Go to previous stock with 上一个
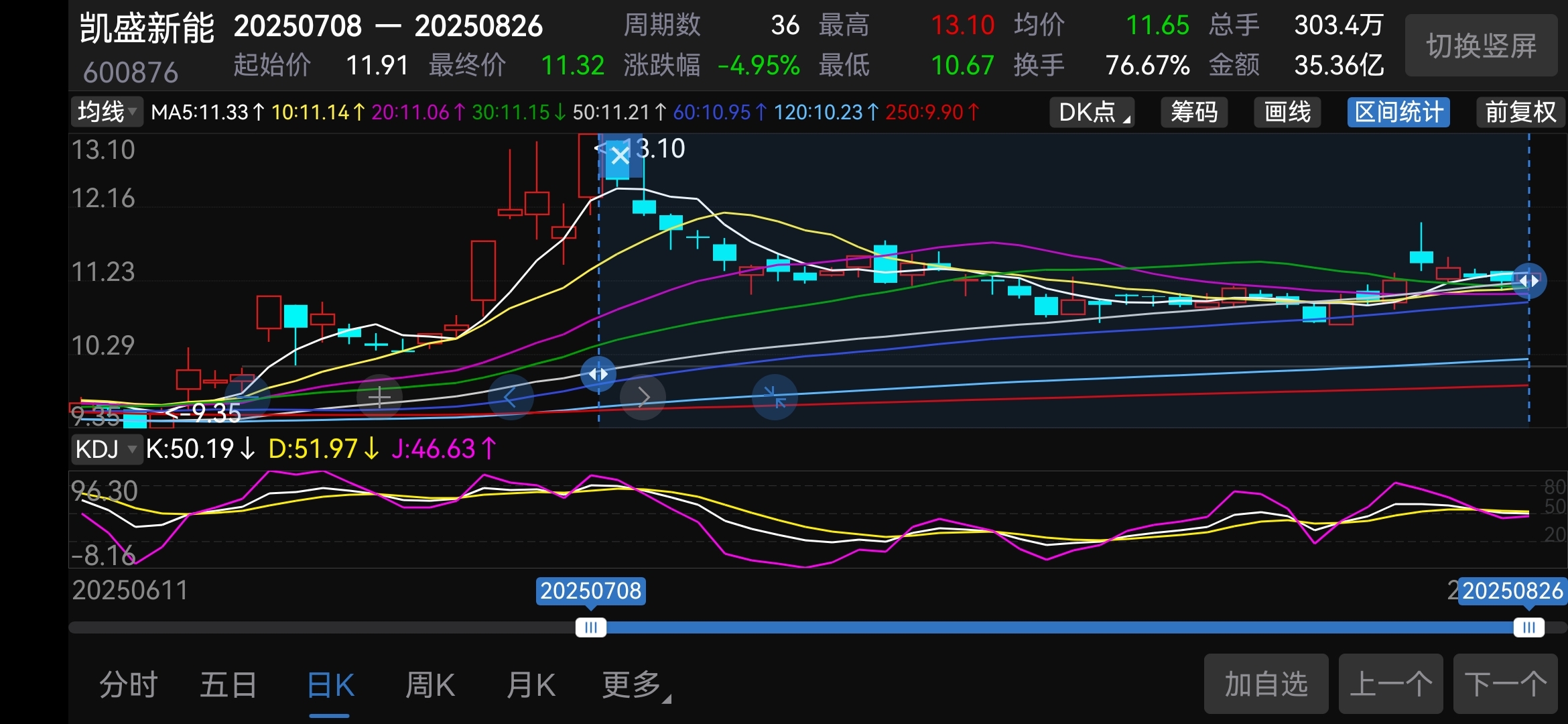This screenshot has height=724, width=1568. pyautogui.click(x=1390, y=684)
